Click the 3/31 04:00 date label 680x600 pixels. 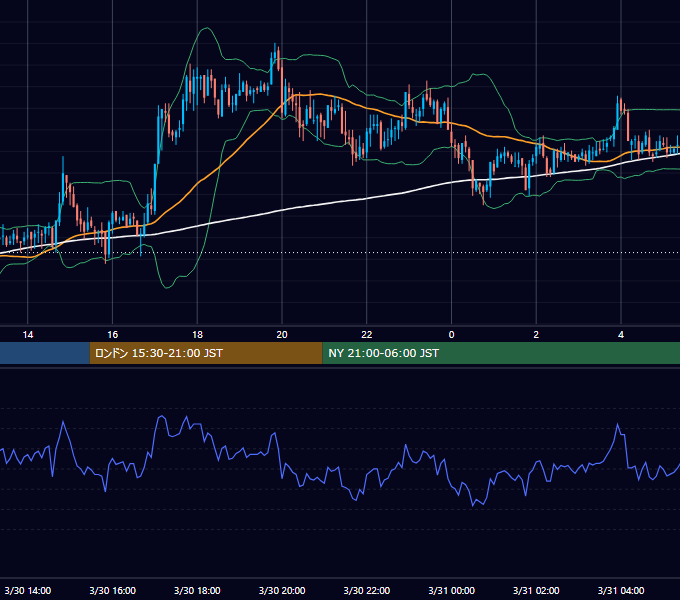(x=621, y=590)
